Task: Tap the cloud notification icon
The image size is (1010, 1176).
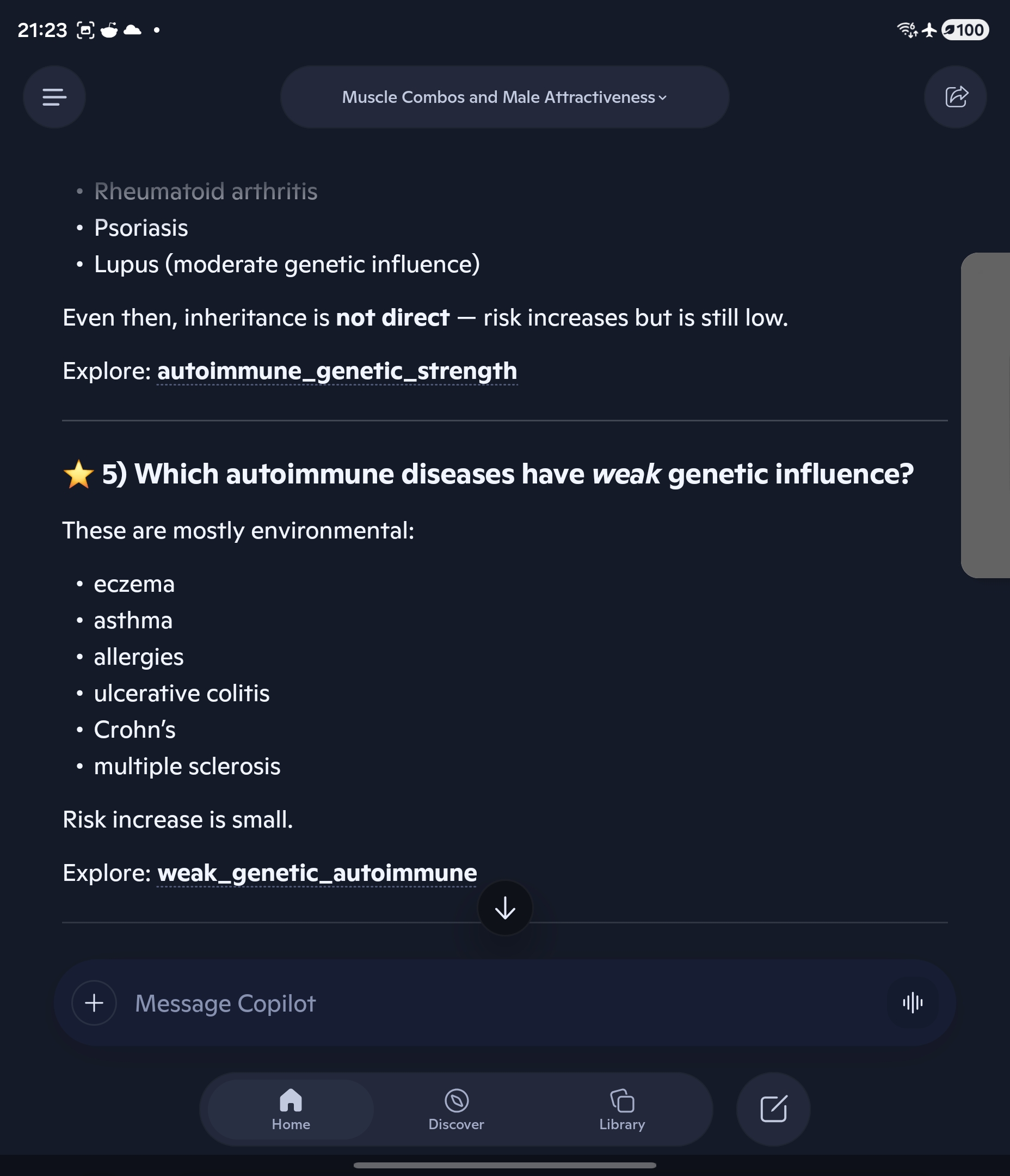Action: coord(132,29)
